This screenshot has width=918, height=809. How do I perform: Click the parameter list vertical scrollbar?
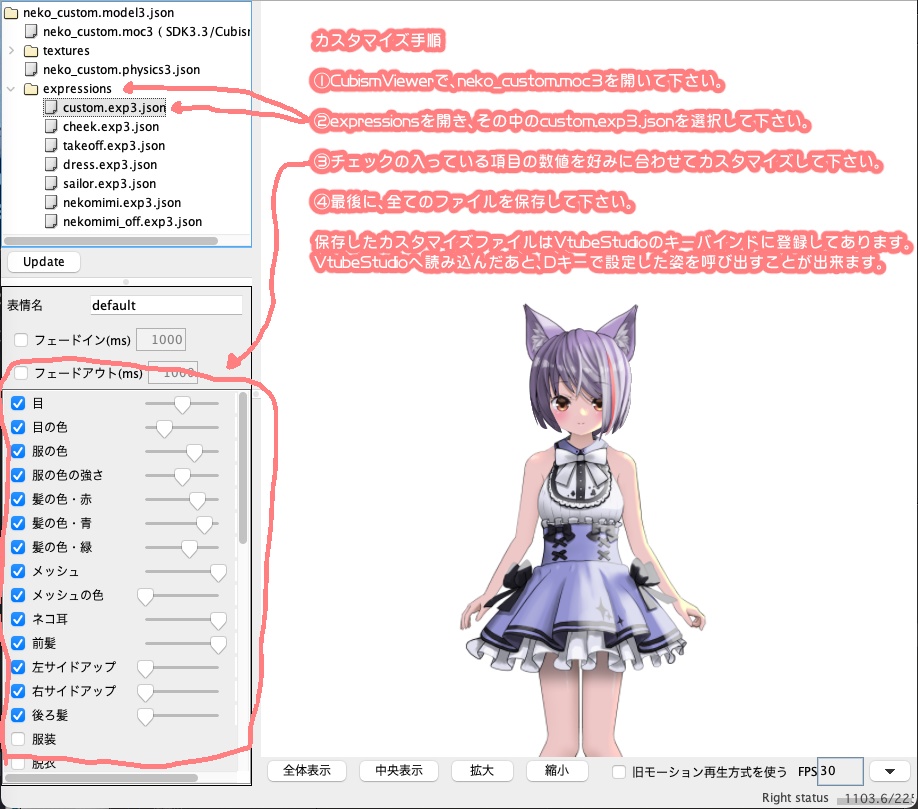(x=243, y=468)
